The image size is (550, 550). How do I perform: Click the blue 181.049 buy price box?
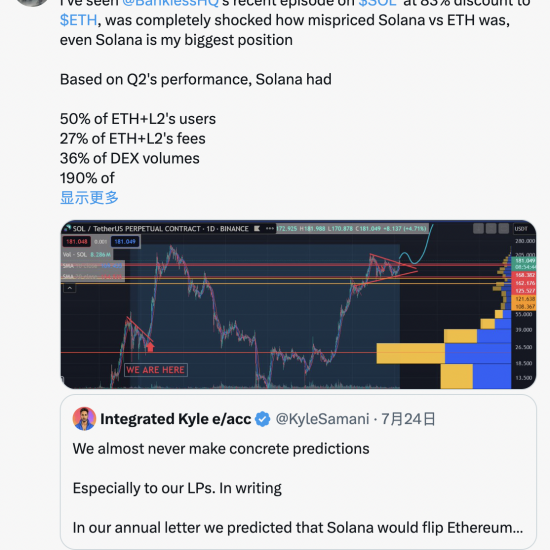pyautogui.click(x=125, y=242)
